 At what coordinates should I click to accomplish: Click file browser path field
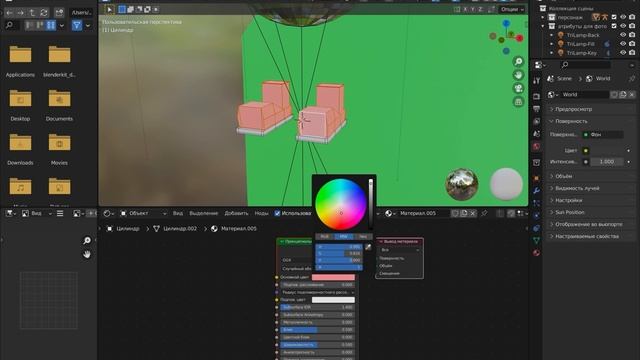point(81,13)
